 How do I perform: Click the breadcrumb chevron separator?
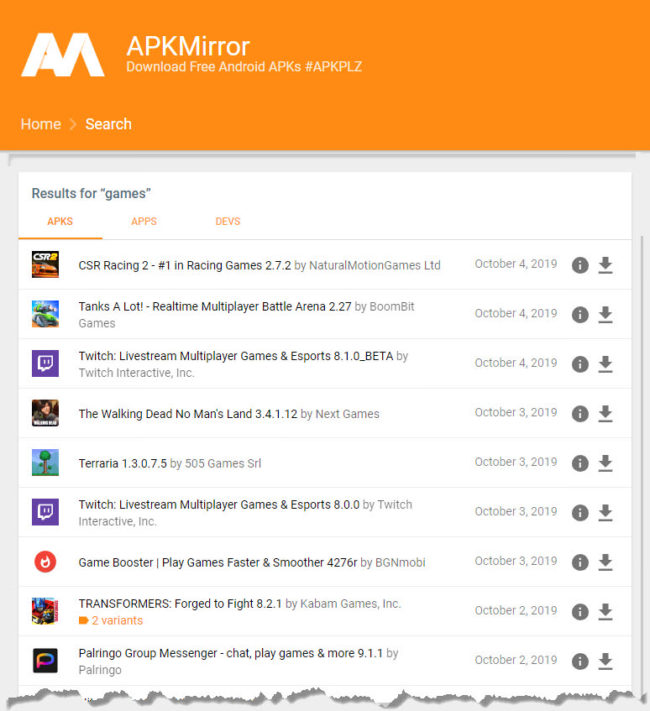(73, 124)
